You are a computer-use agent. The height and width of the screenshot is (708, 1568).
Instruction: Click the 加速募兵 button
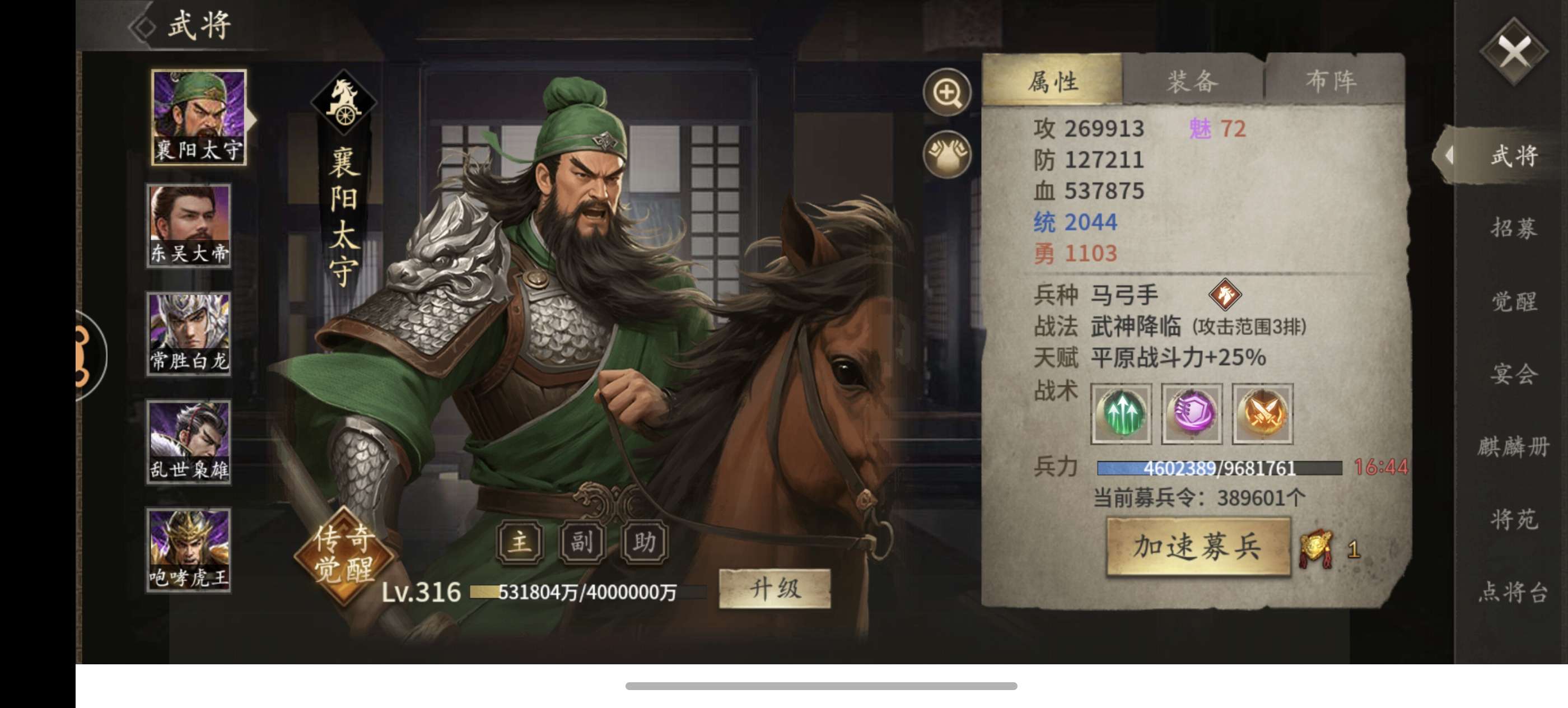[1197, 547]
